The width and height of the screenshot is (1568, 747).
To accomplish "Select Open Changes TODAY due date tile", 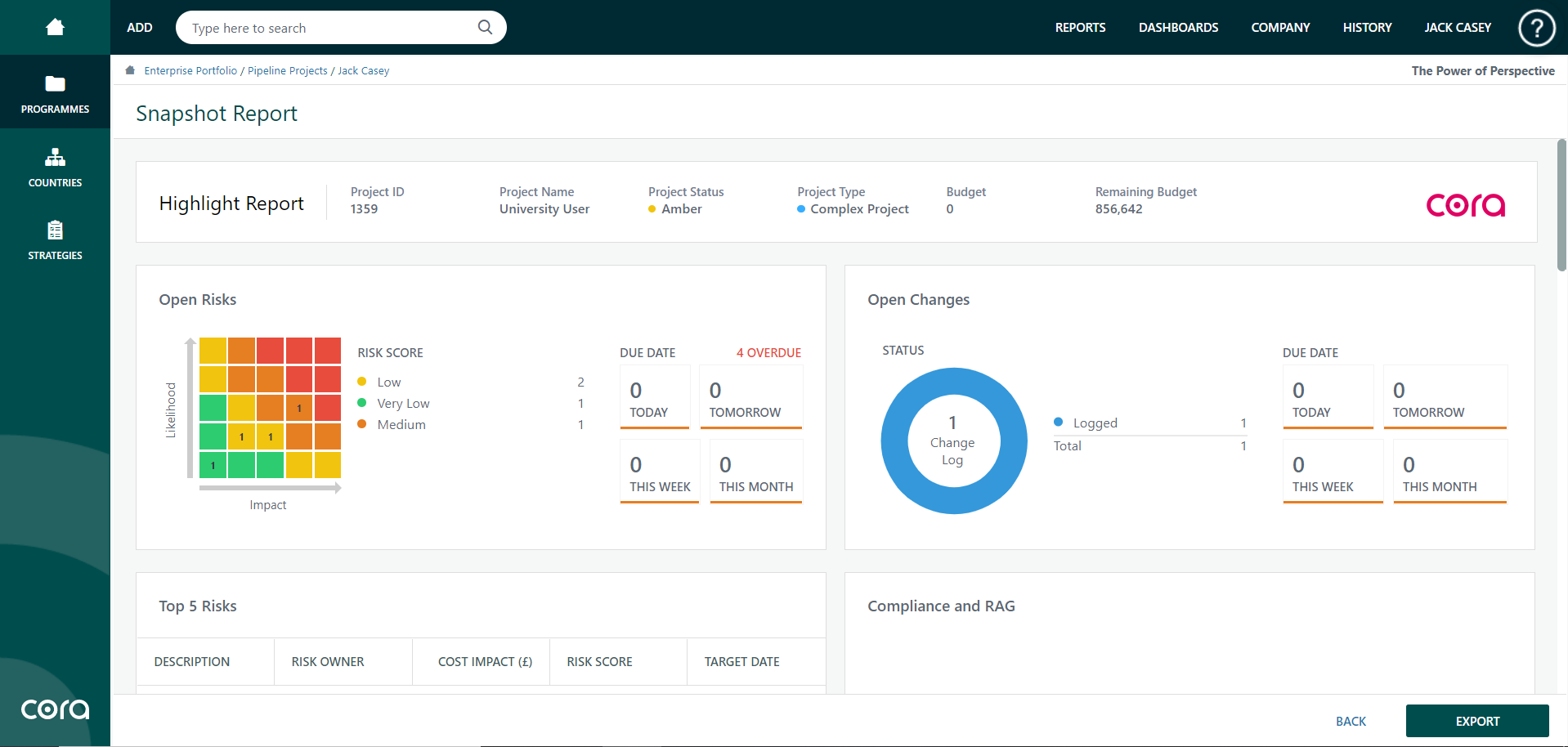I will (1328, 397).
